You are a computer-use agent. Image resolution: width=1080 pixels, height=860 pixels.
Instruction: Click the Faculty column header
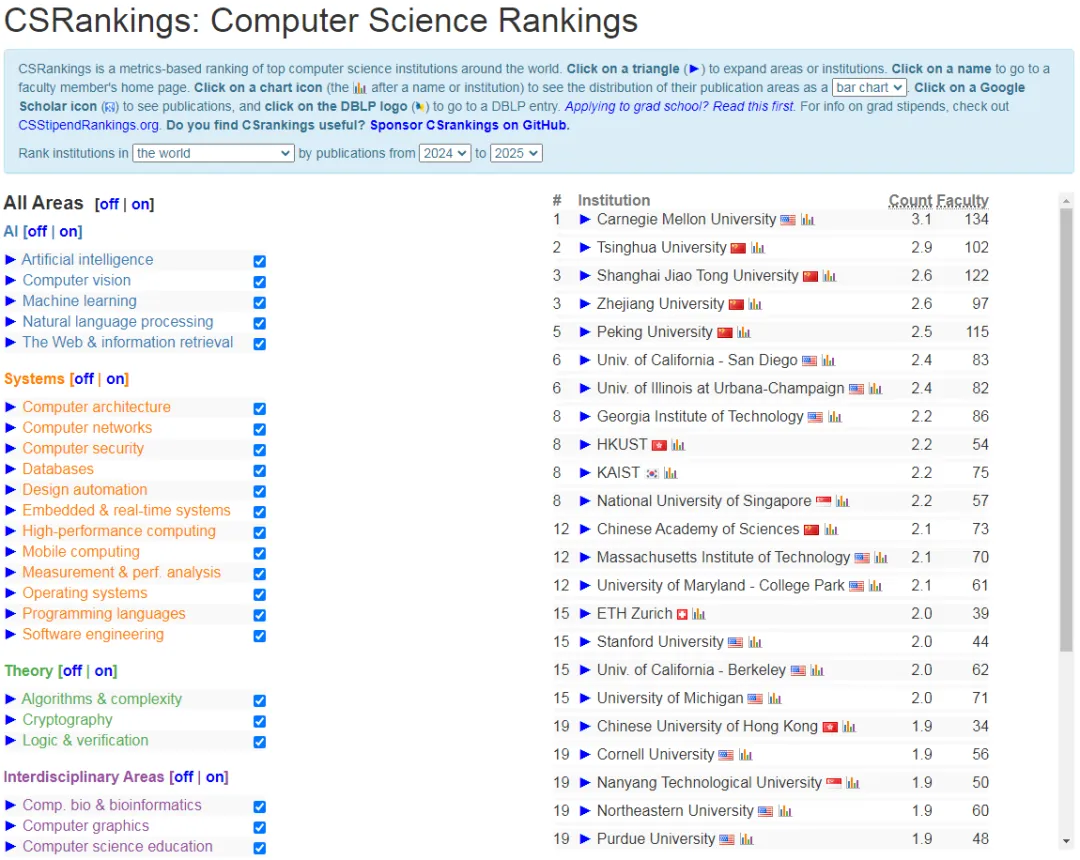pyautogui.click(x=962, y=200)
